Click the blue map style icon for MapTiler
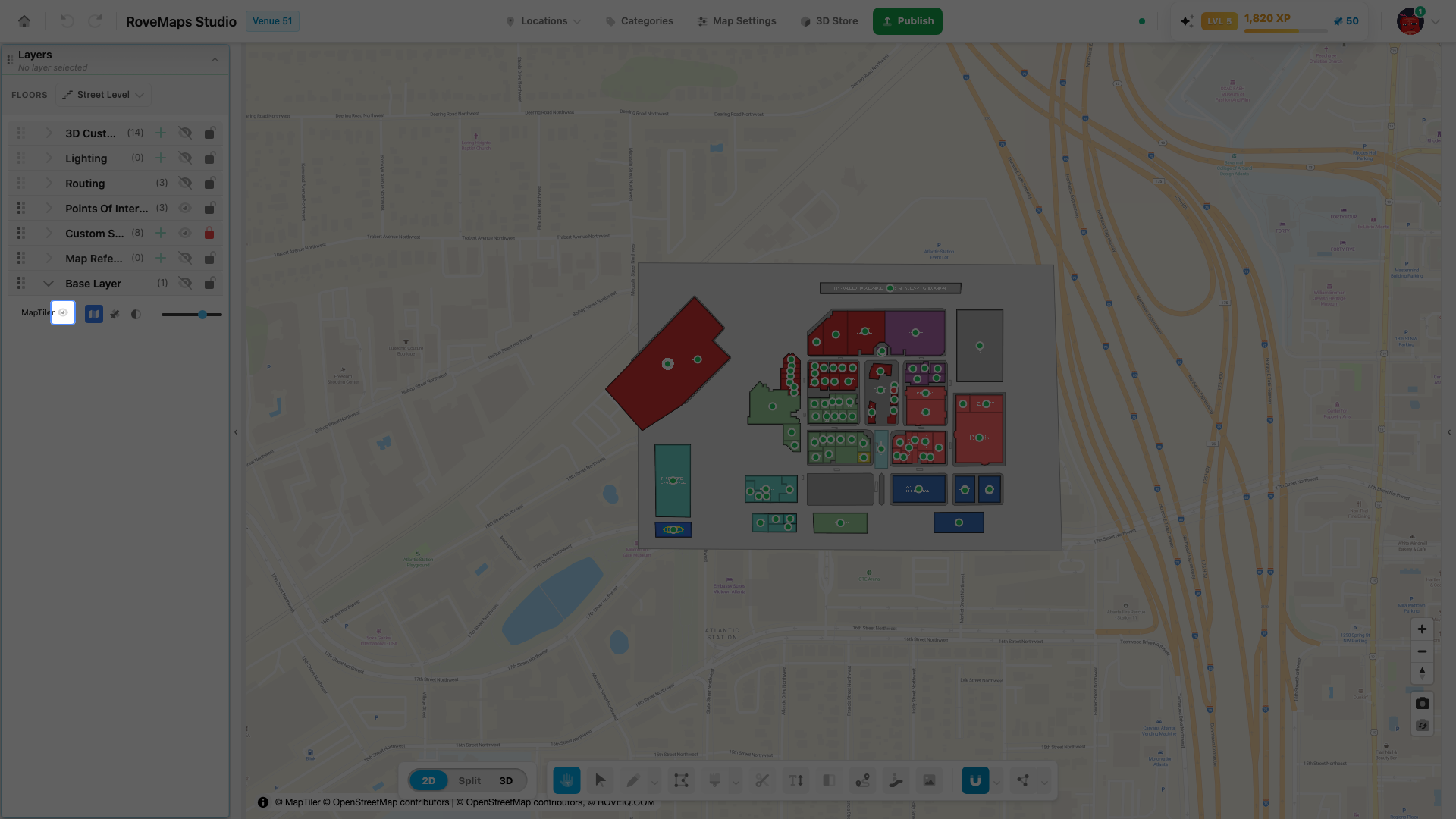The width and height of the screenshot is (1456, 819). [x=93, y=314]
